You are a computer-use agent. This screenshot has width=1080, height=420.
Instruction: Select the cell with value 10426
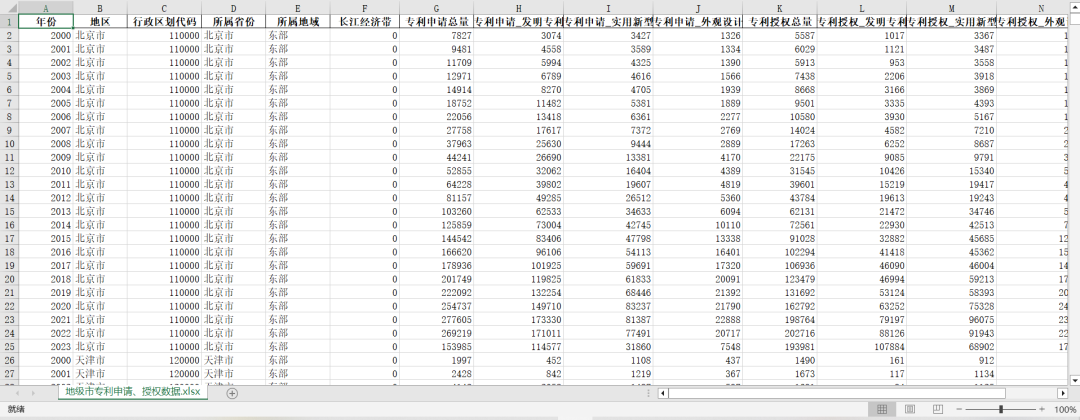click(862, 171)
